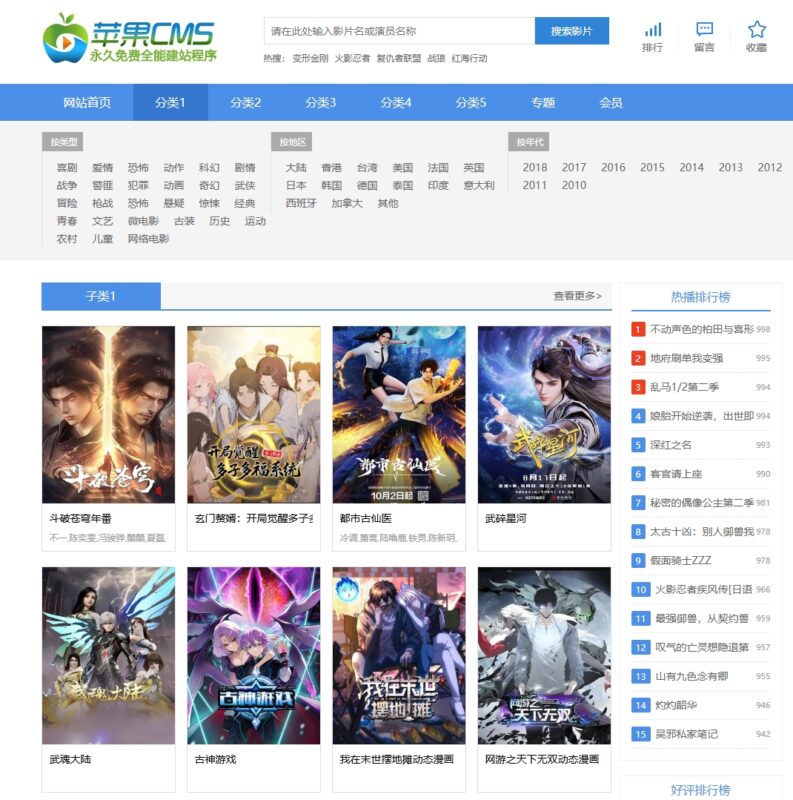793x800 pixels.
Task: Expand list via 查看更多 link
Action: (577, 296)
